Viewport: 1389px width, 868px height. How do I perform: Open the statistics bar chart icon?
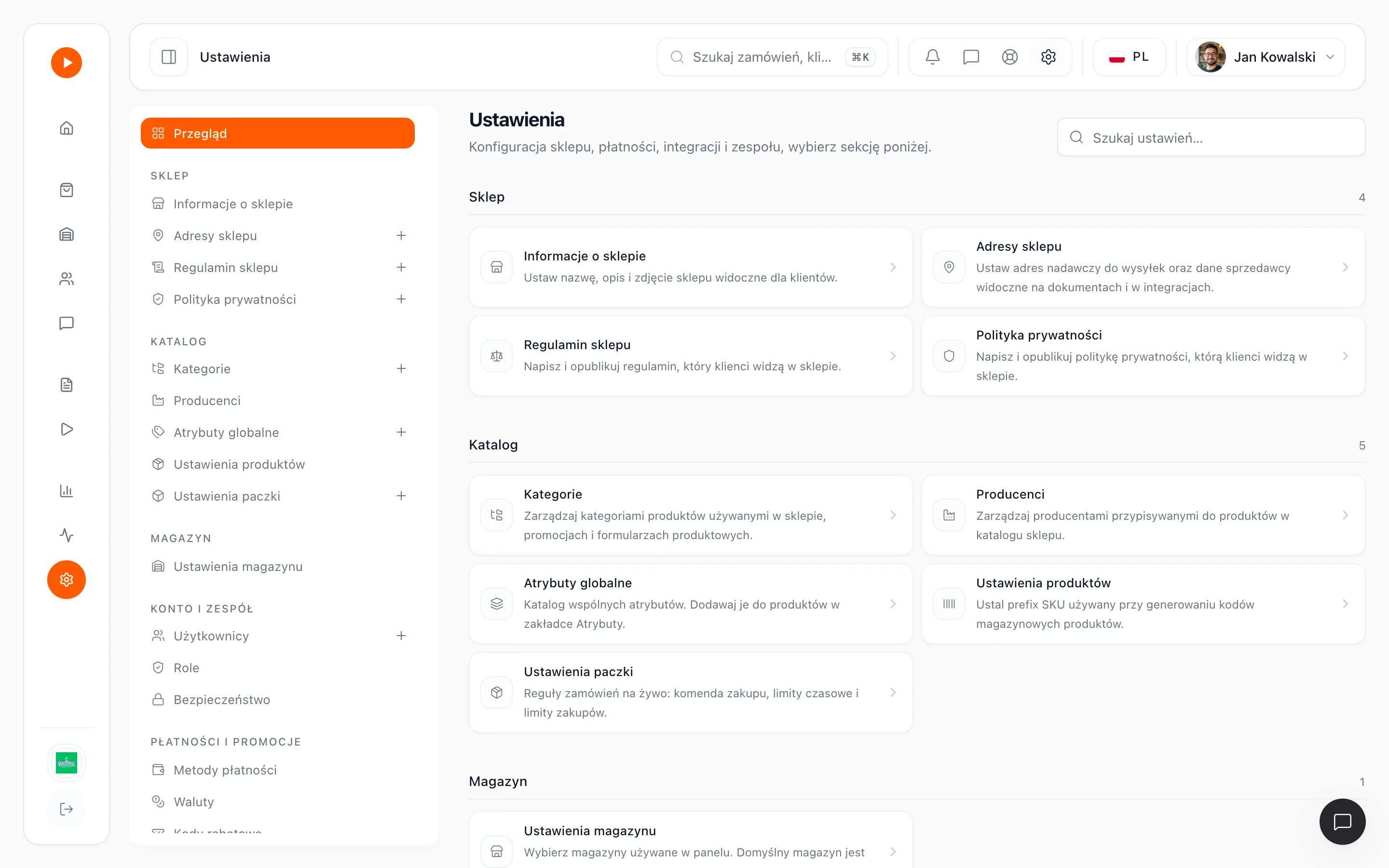pyautogui.click(x=67, y=491)
